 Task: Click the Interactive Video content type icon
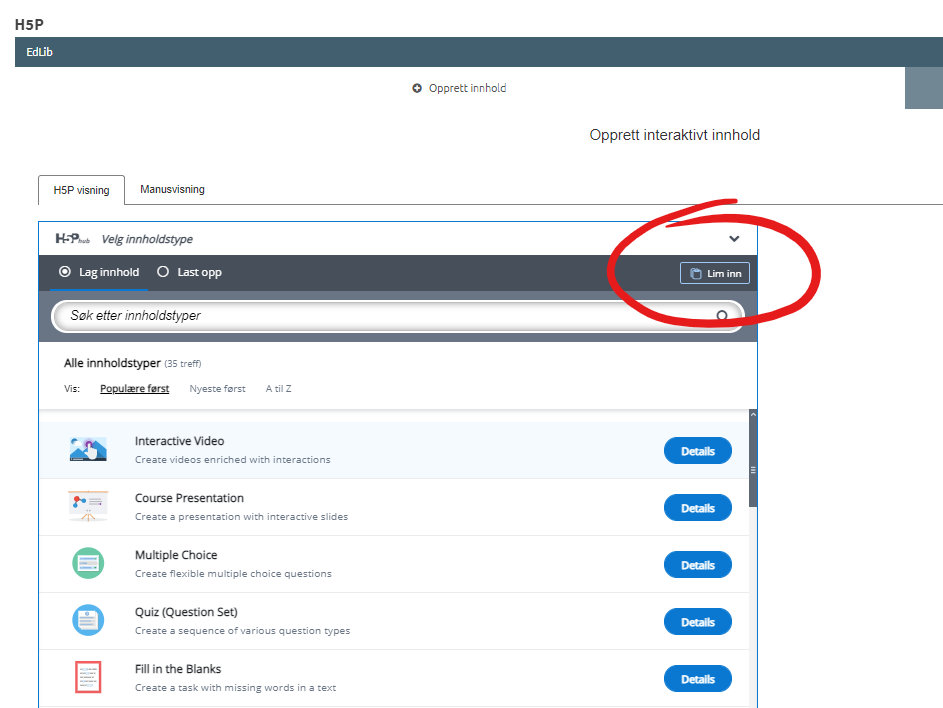coord(88,449)
